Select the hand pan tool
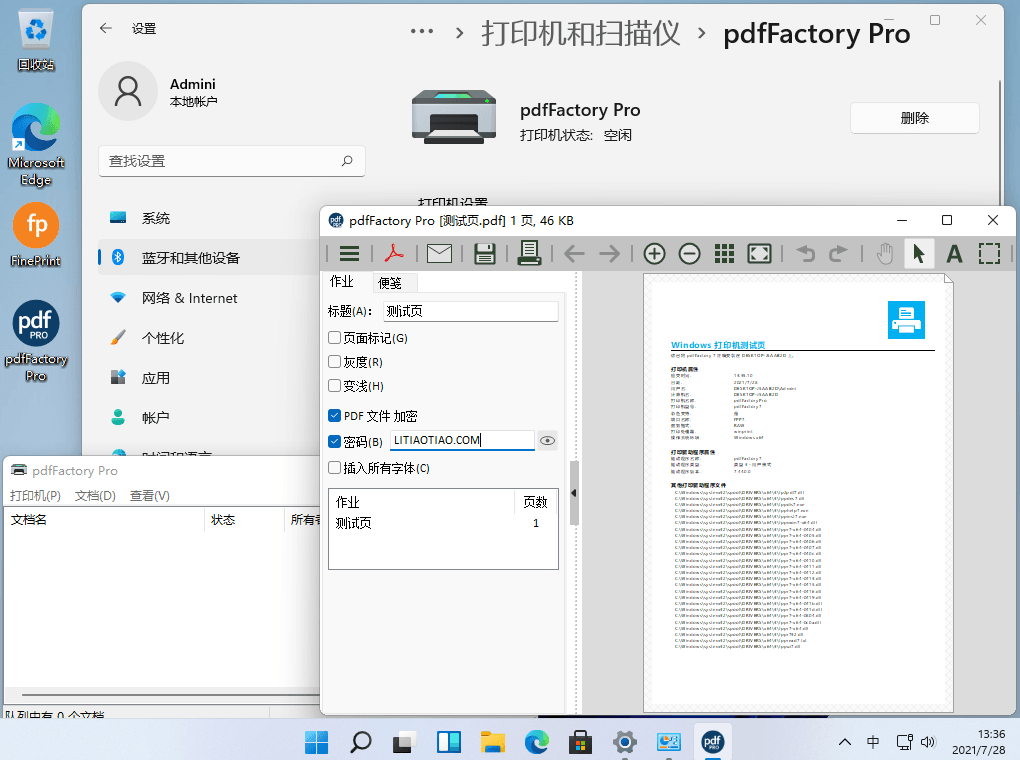The height and width of the screenshot is (760, 1020). click(x=884, y=254)
